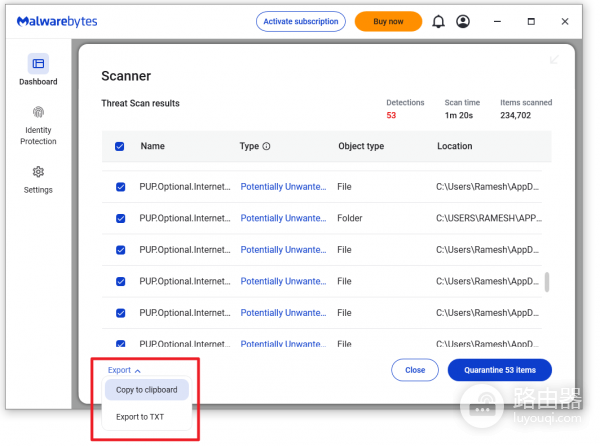Click the results list scrollbar thumb
600x446 pixels.
point(547,281)
